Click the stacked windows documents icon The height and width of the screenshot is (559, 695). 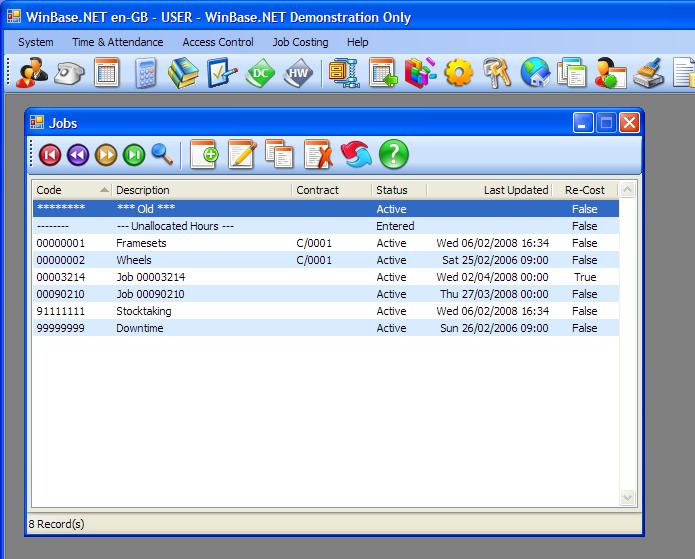(572, 73)
